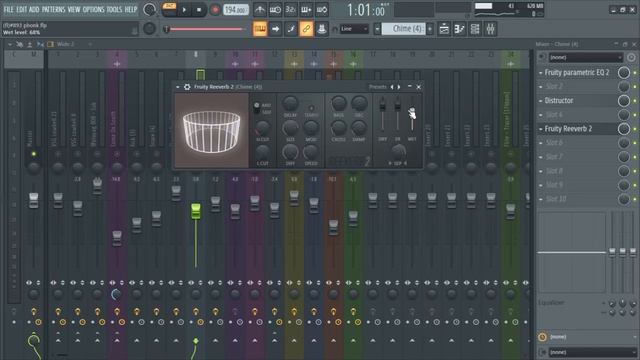
Task: Open the Line snap dropdown
Action: [354, 29]
